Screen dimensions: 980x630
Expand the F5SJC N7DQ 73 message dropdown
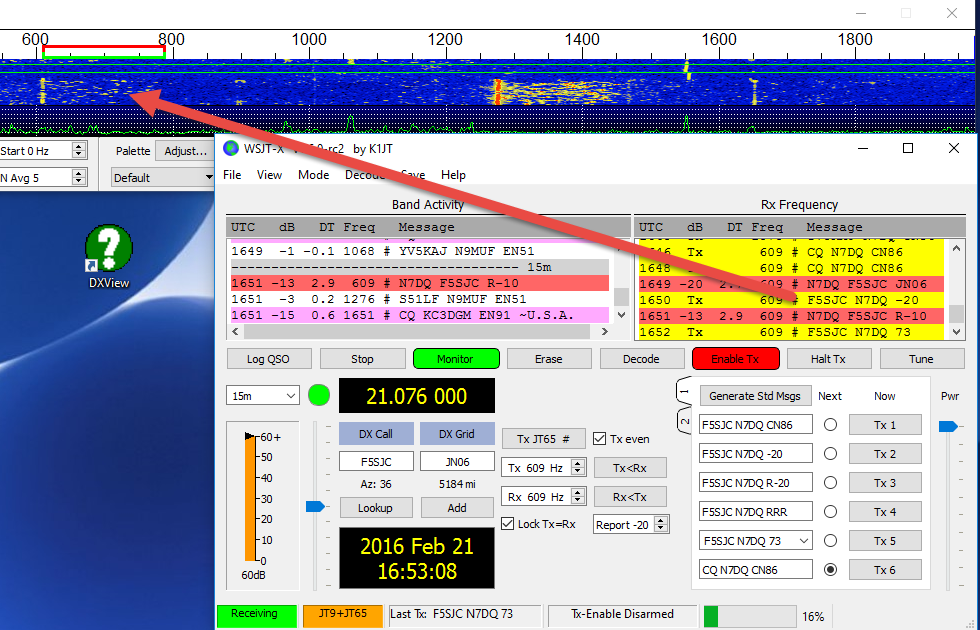coord(804,541)
